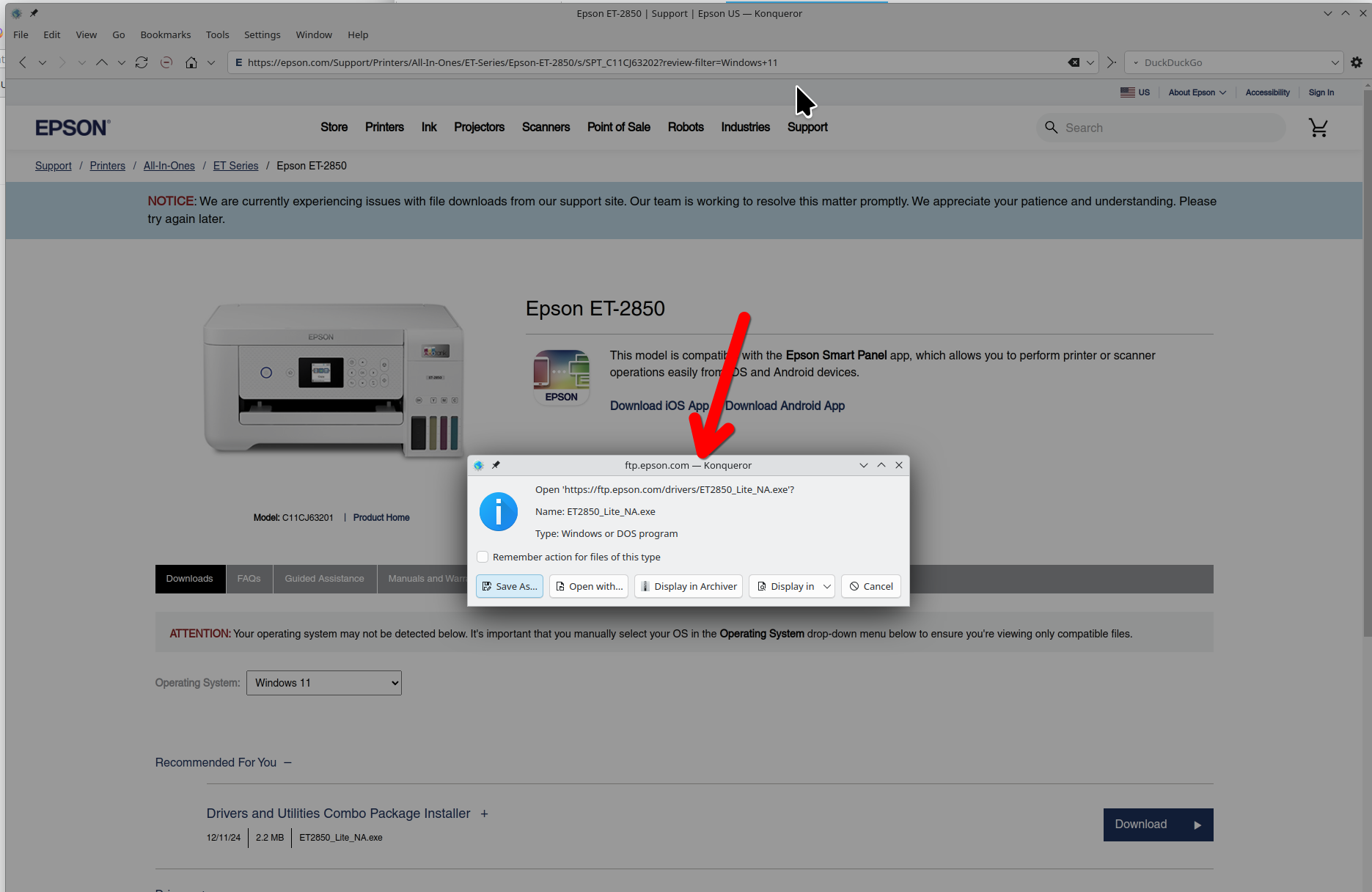The image size is (1372, 892).
Task: Cancel the ftp.epson.com download dialog
Action: pyautogui.click(x=871, y=586)
